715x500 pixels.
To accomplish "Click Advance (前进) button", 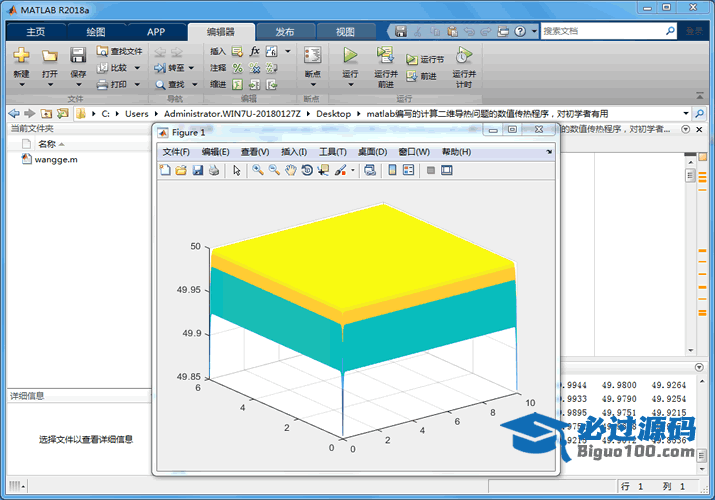I will click(422, 76).
